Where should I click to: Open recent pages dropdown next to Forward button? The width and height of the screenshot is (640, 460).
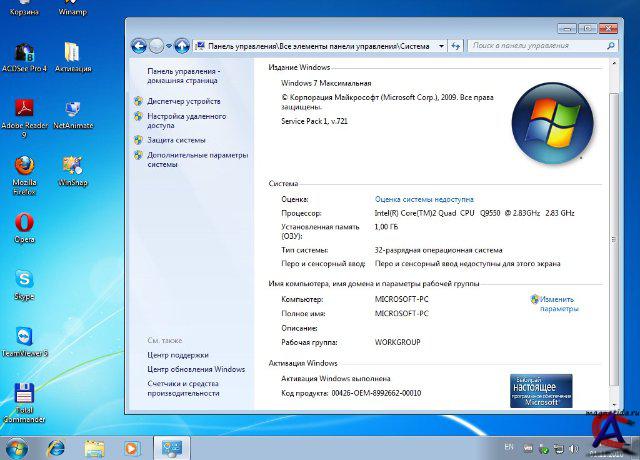168,46
